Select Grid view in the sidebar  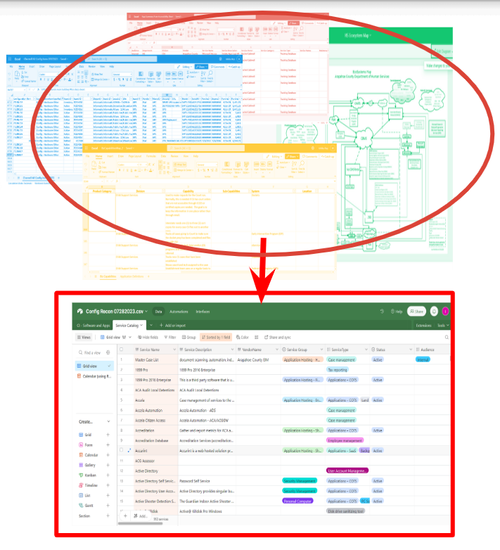pos(94,366)
